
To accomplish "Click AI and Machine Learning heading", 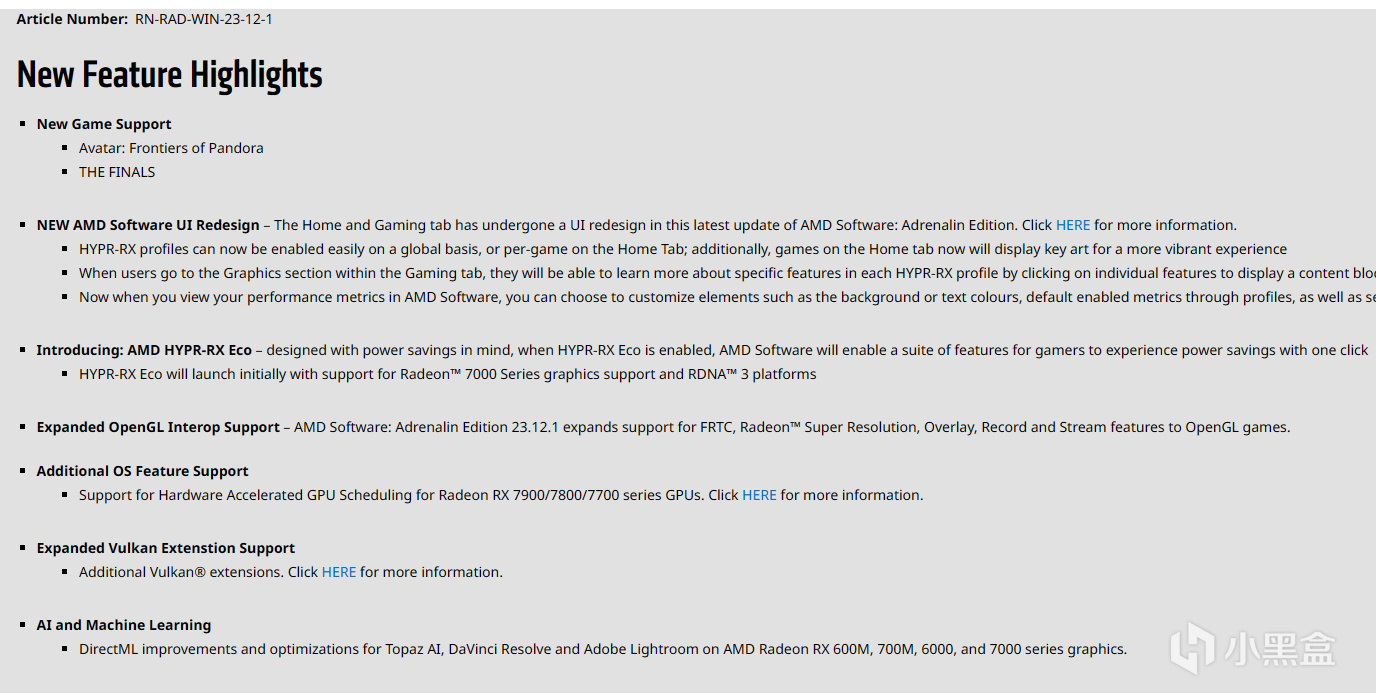I will 124,625.
